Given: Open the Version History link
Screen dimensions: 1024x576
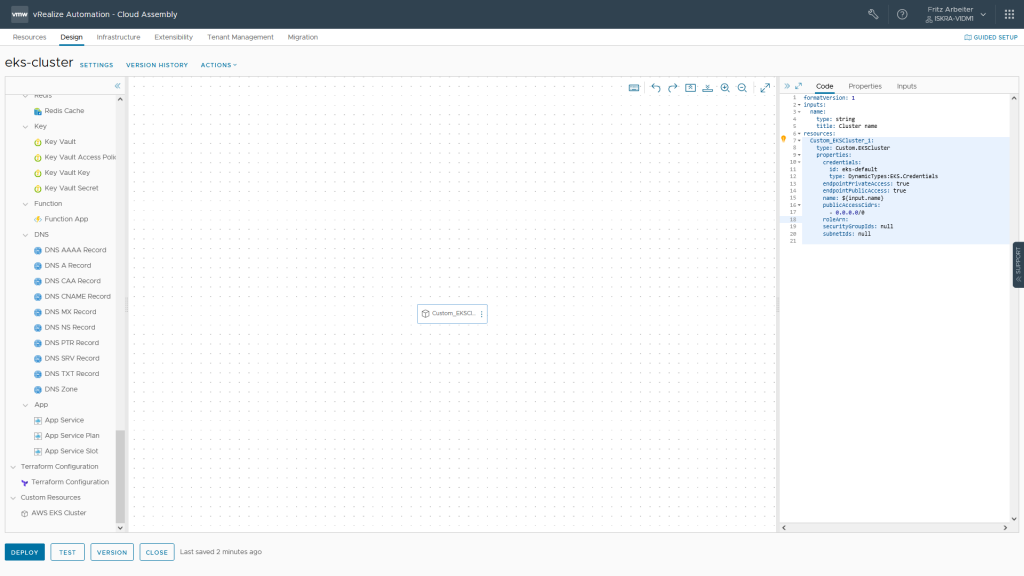Looking at the screenshot, I should 157,65.
